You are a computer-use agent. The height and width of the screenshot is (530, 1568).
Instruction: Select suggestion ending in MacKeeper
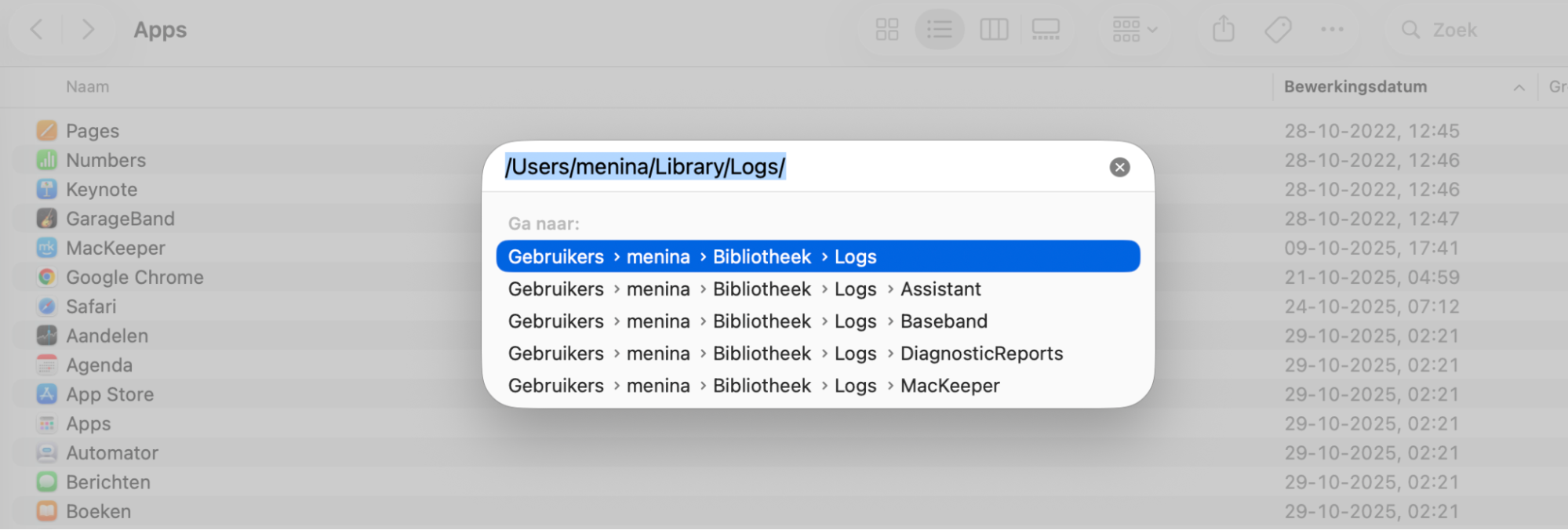(818, 386)
